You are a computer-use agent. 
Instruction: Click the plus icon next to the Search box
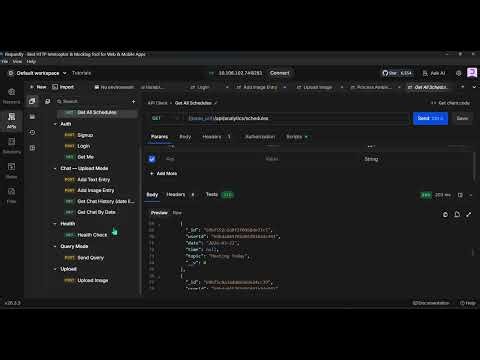[134, 101]
